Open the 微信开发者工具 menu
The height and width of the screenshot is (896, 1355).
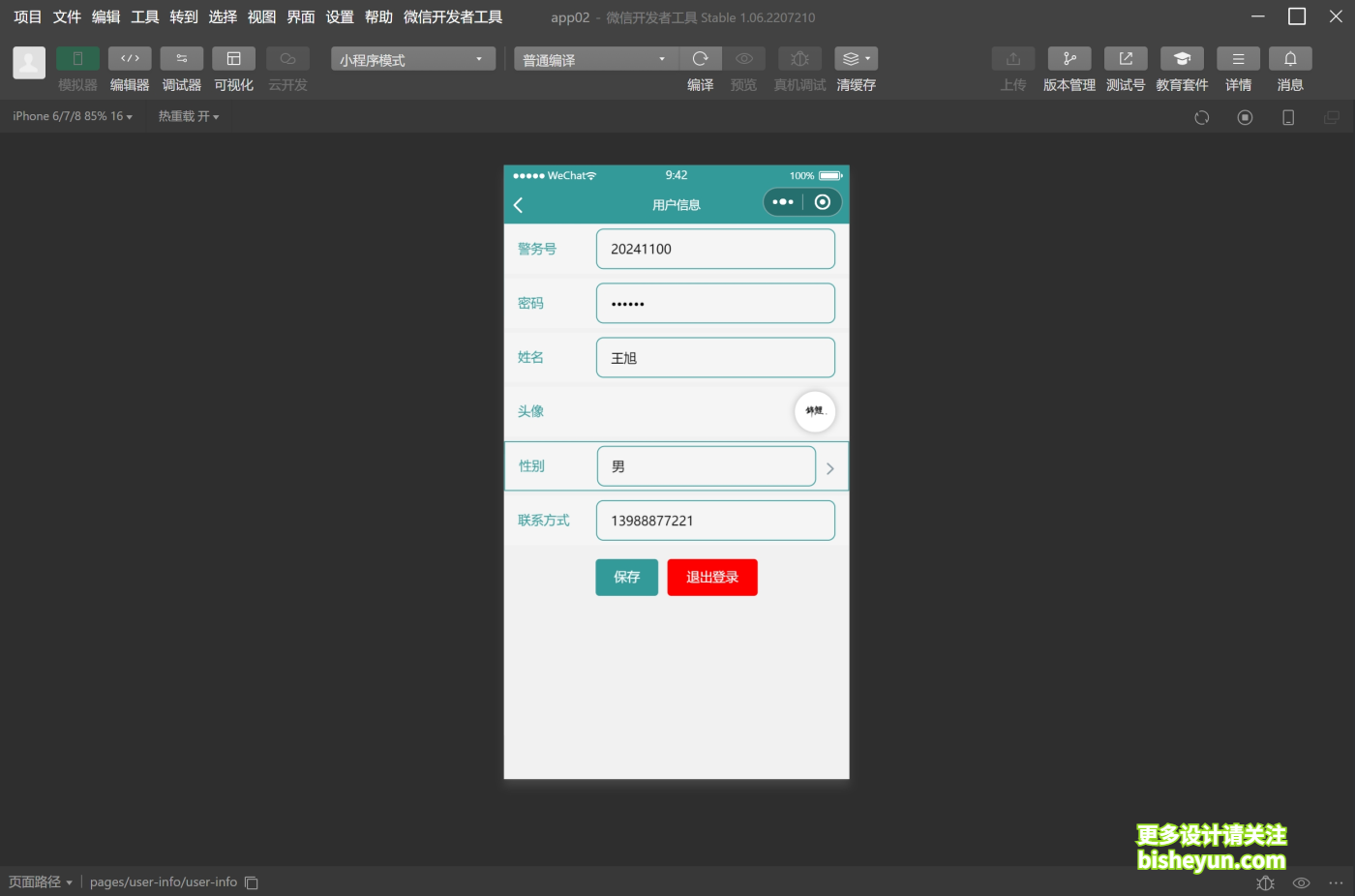453,17
